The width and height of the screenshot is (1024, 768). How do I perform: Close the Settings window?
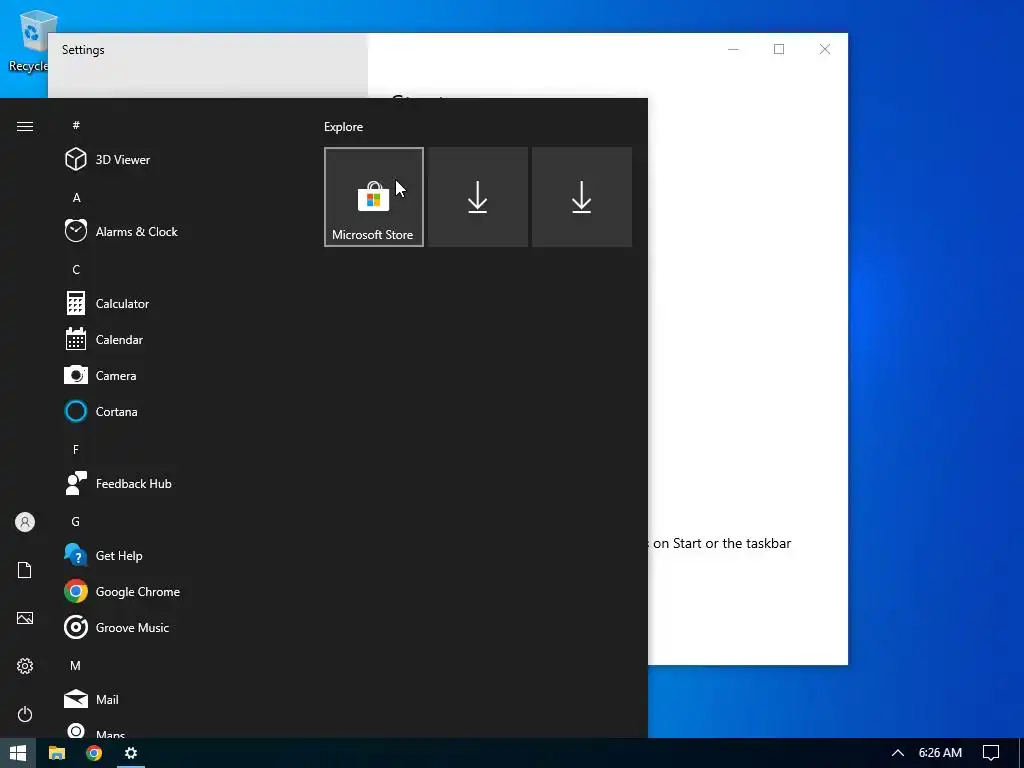[825, 49]
